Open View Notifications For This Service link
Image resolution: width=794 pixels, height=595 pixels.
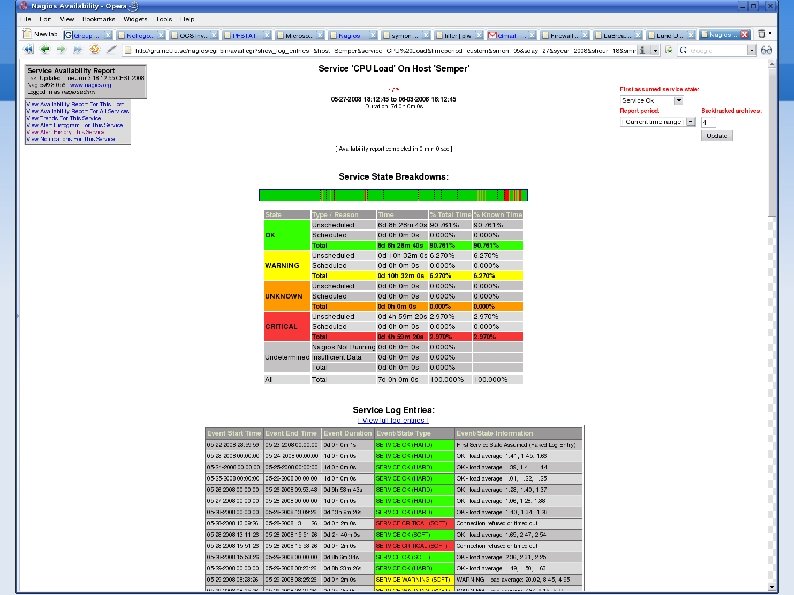71,139
